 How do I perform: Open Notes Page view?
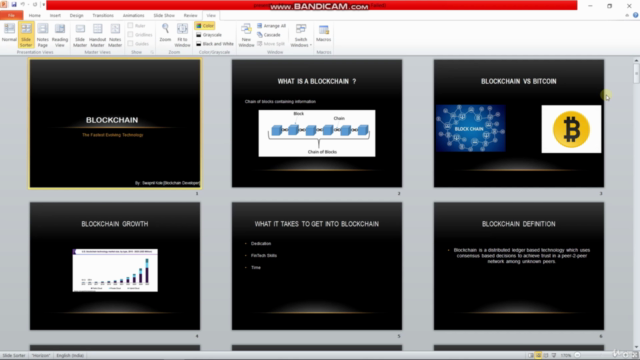point(42,35)
